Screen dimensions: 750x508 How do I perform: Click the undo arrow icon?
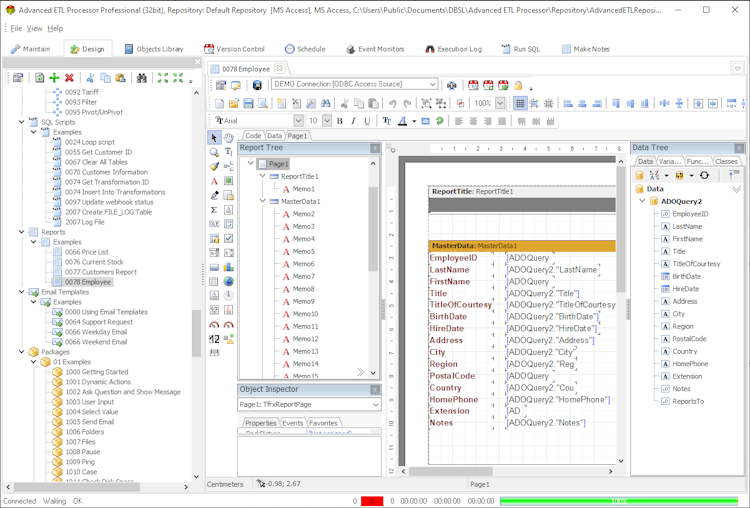(x=392, y=103)
